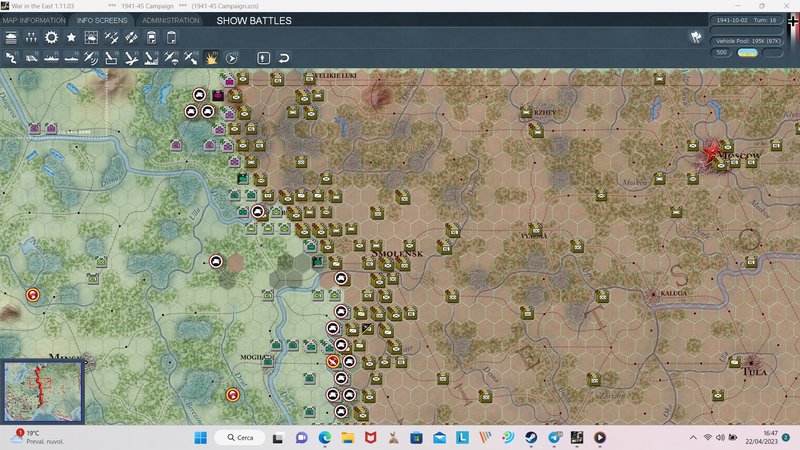Click the date and Turn 16 display
800x450 pixels.
tap(746, 20)
